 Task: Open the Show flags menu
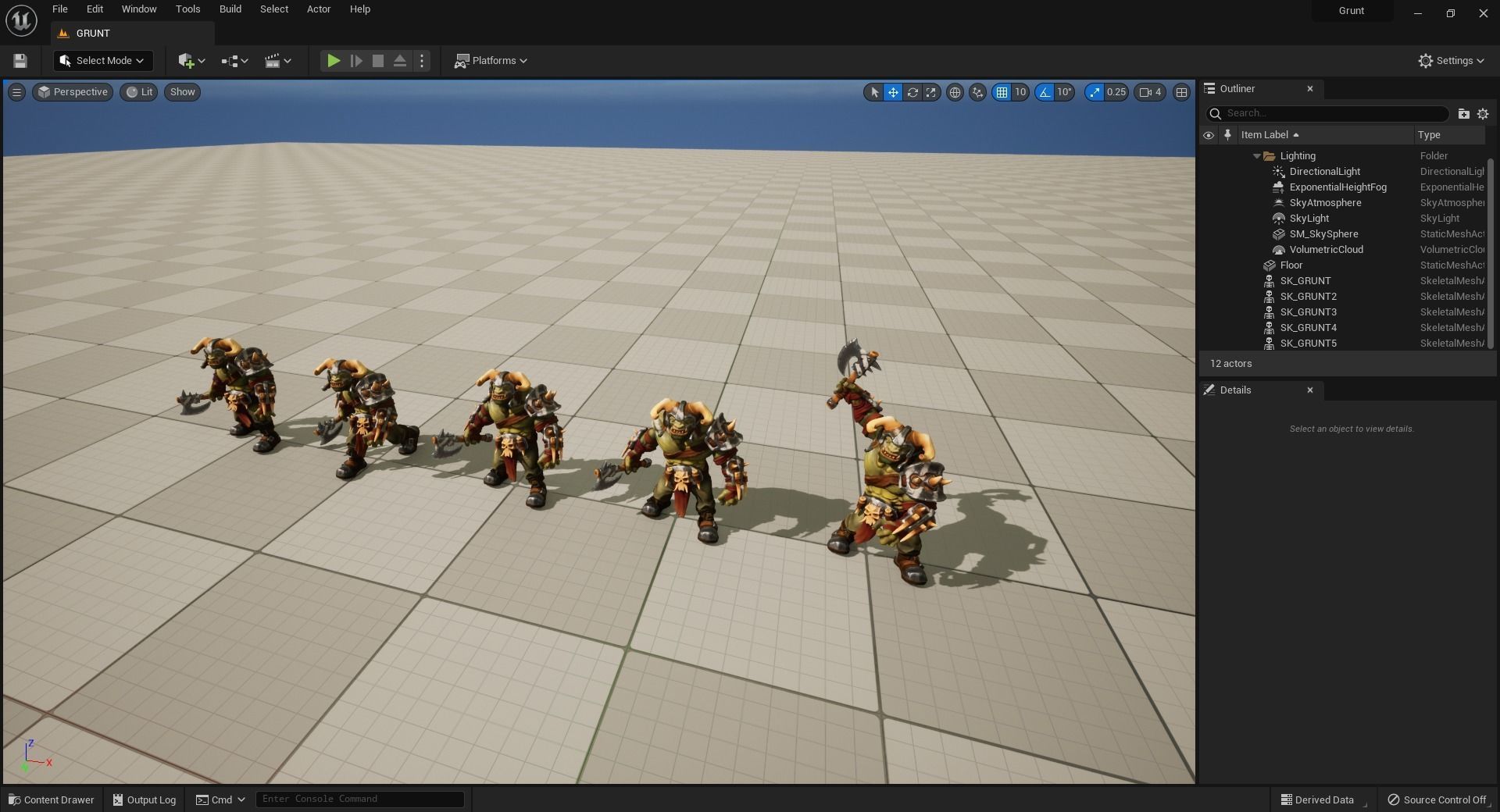tap(182, 92)
